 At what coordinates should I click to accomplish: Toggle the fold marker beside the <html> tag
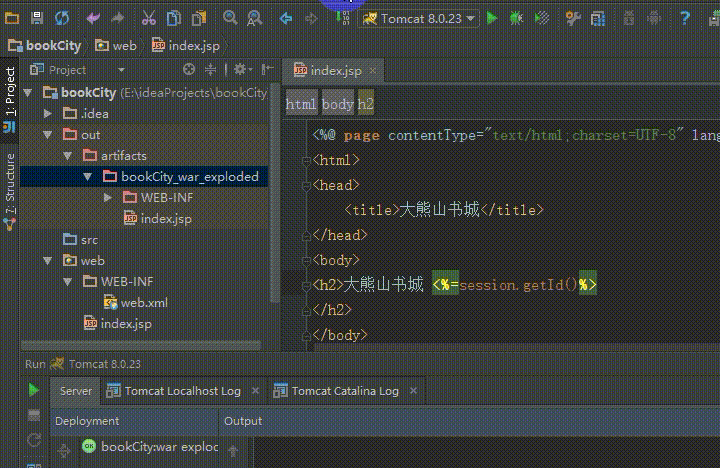click(306, 161)
